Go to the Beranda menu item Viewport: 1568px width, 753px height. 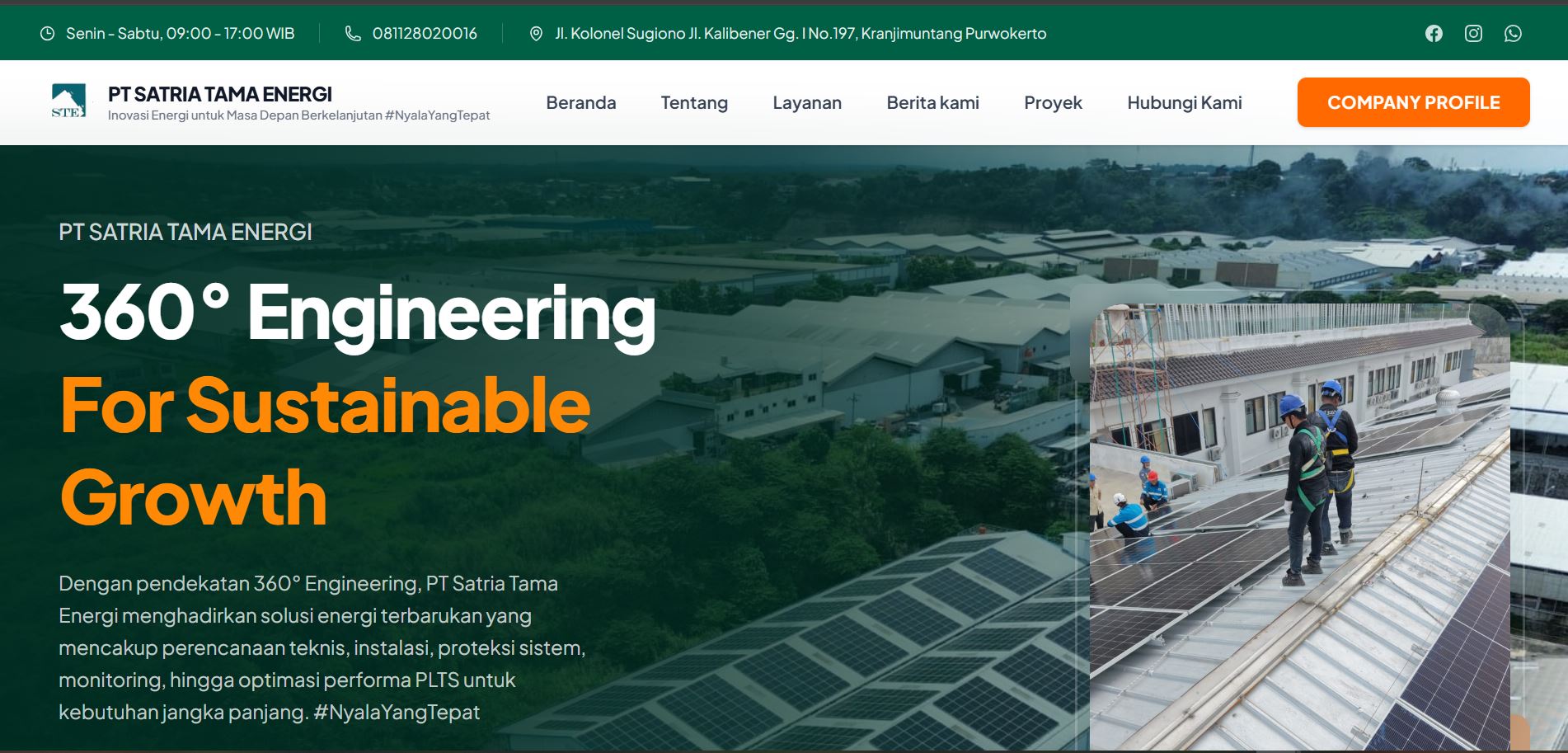[x=581, y=103]
